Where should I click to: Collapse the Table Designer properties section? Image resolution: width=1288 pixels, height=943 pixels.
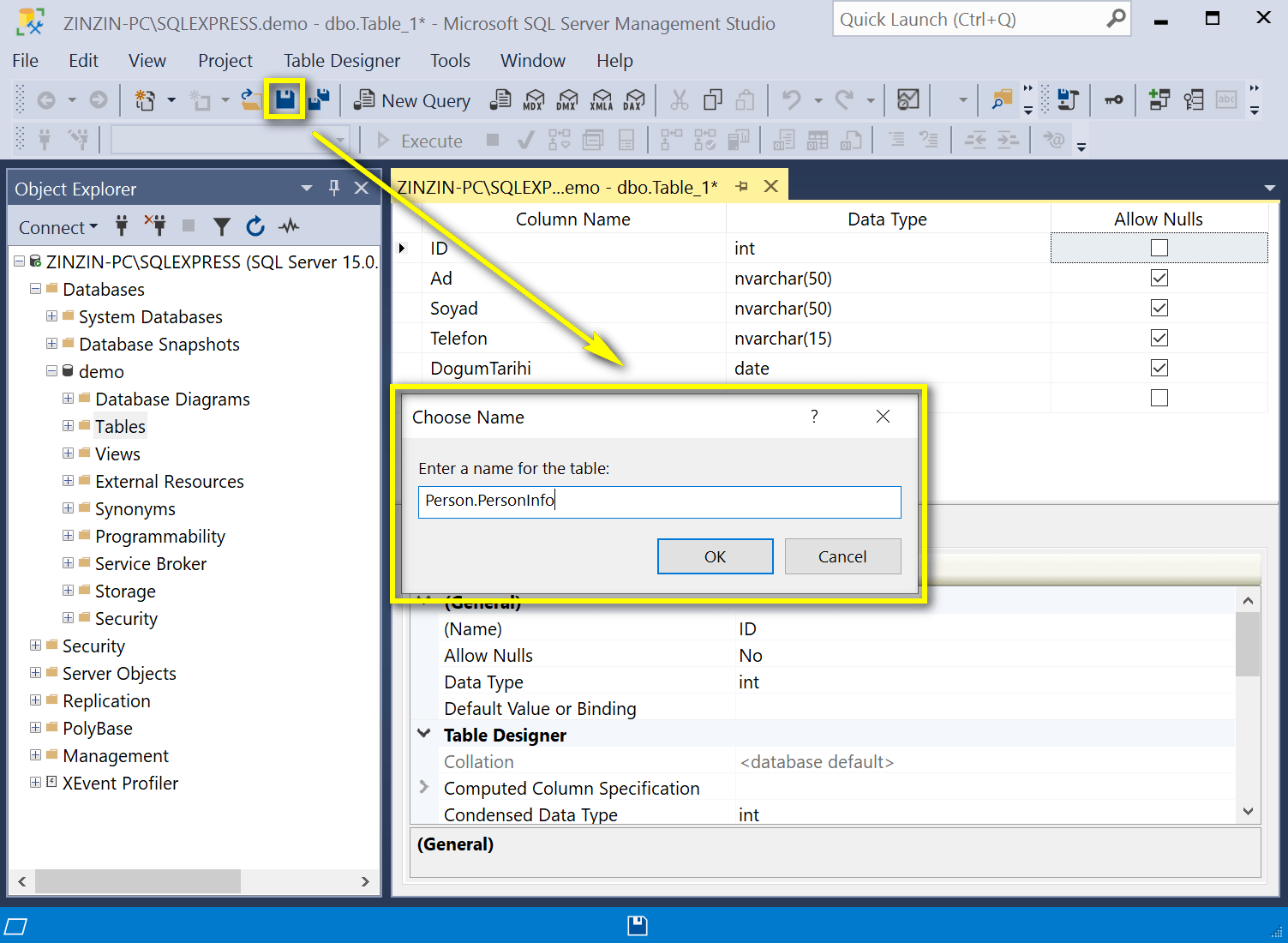423,734
